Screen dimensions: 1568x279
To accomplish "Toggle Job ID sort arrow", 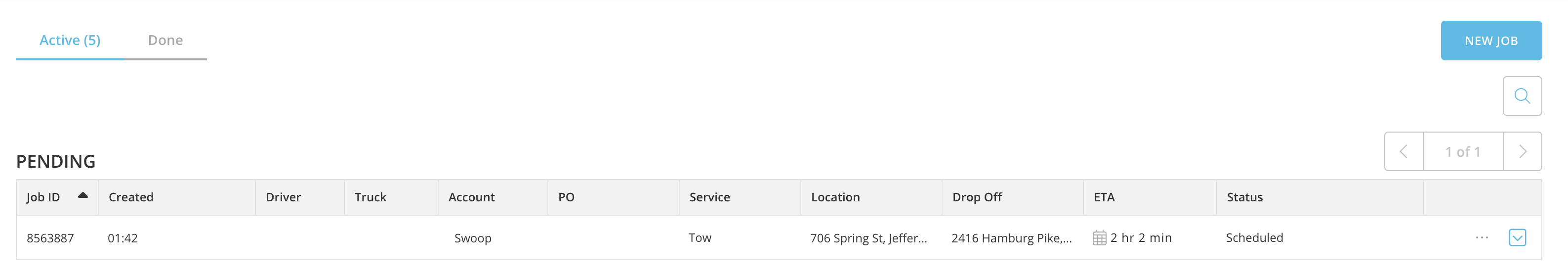I will (x=83, y=195).
